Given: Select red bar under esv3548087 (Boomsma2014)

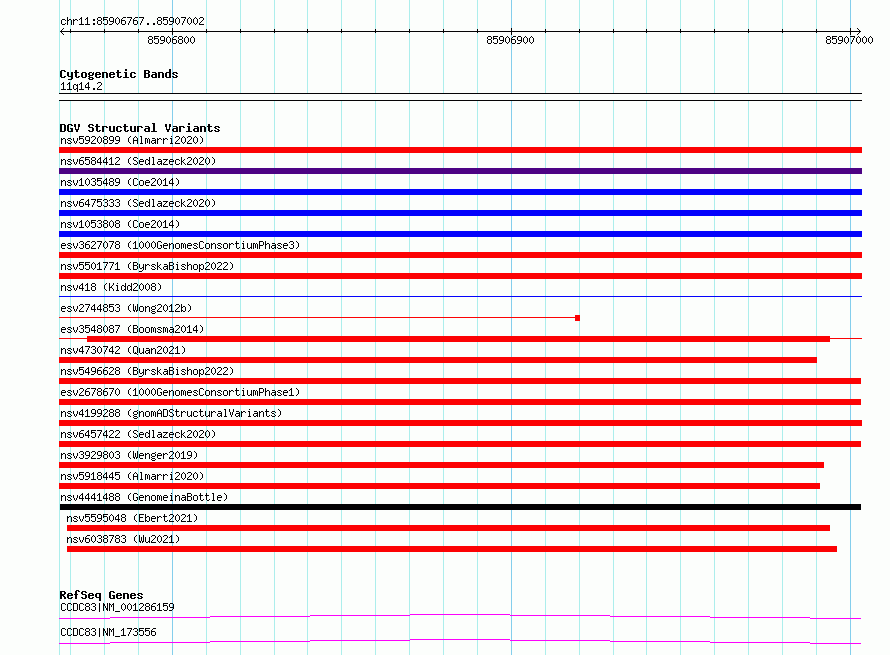Looking at the screenshot, I should pos(459,339).
